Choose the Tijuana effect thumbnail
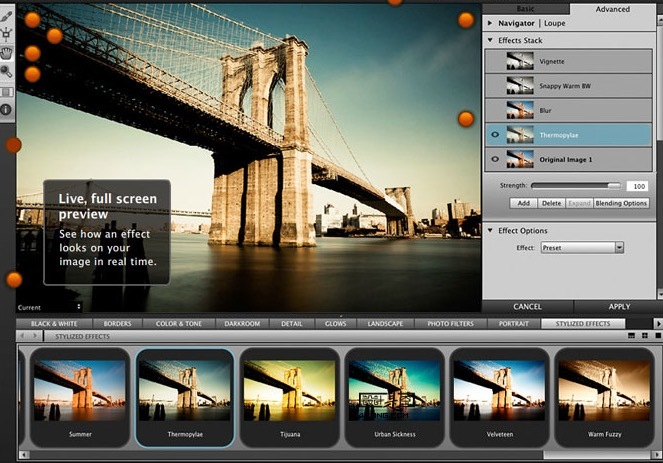 [x=289, y=390]
